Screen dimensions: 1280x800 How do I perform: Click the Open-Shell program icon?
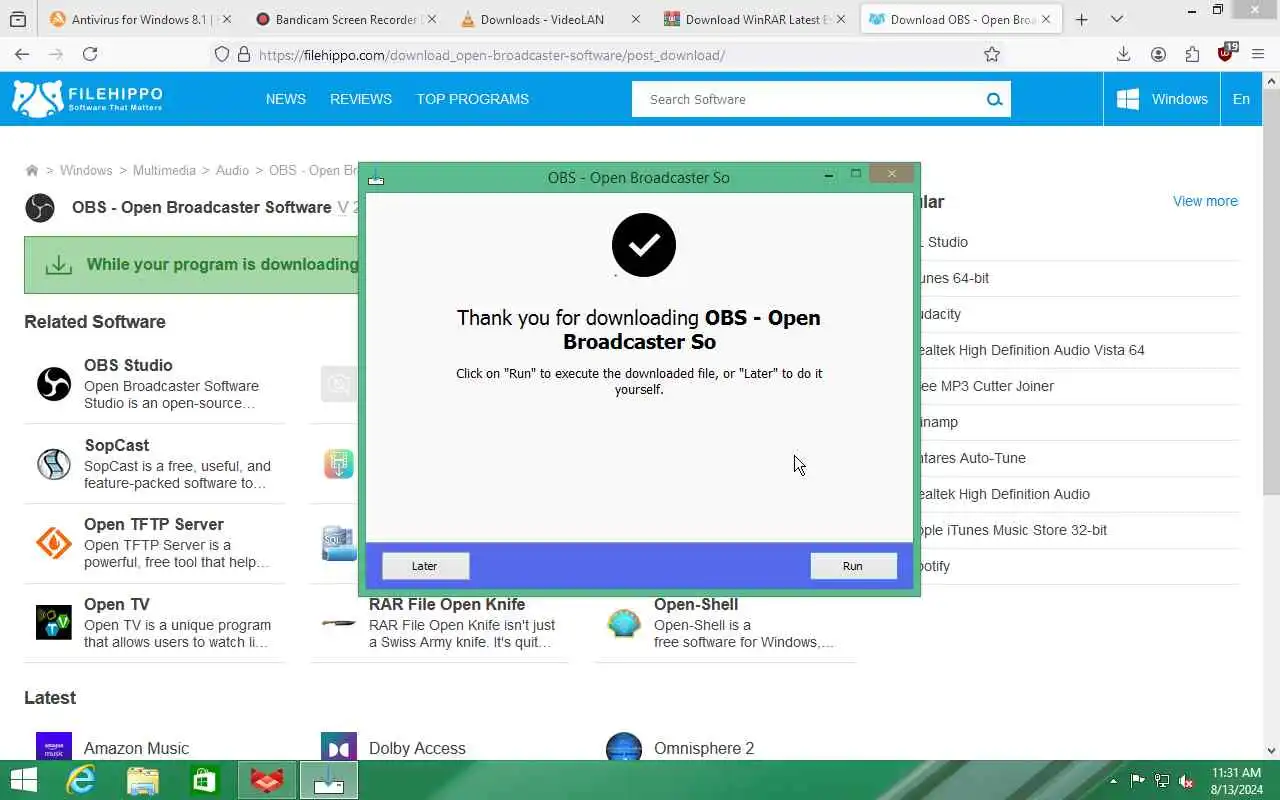pos(624,623)
